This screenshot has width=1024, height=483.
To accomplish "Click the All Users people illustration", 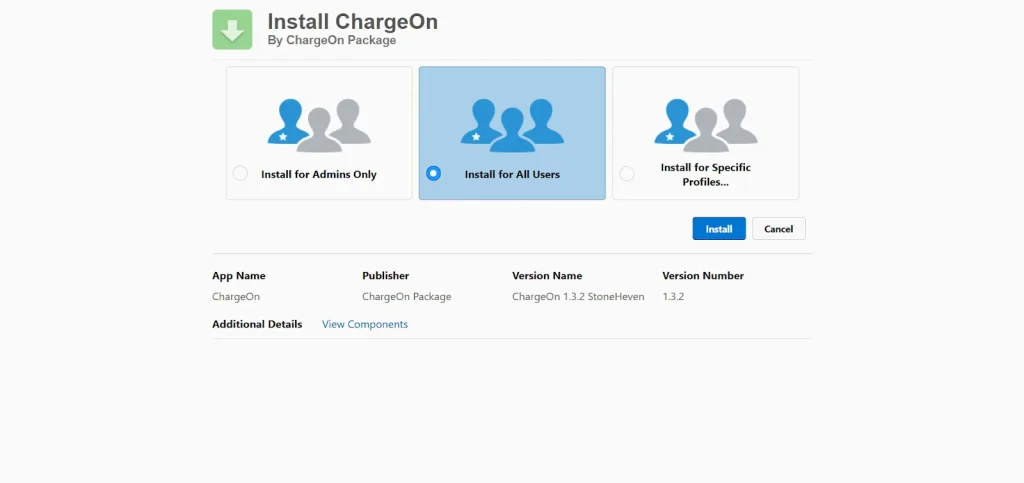I will pyautogui.click(x=512, y=125).
